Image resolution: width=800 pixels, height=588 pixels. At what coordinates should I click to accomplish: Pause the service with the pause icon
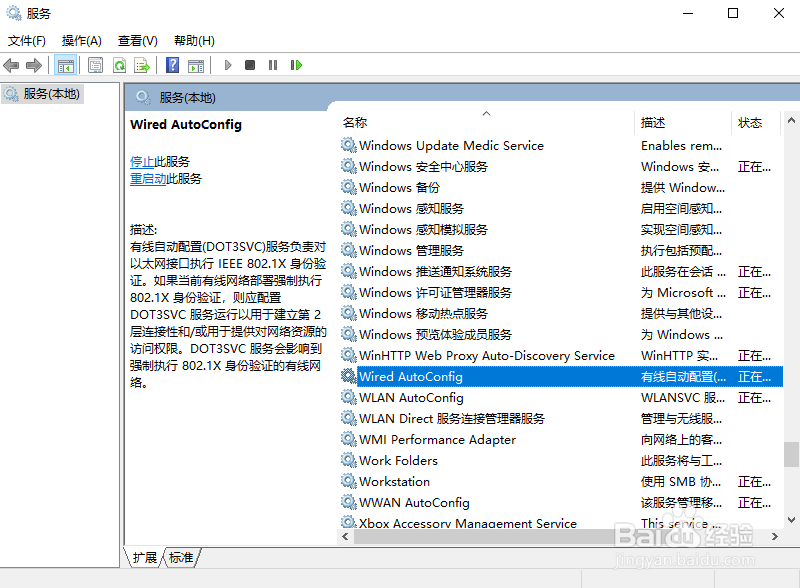tap(275, 64)
